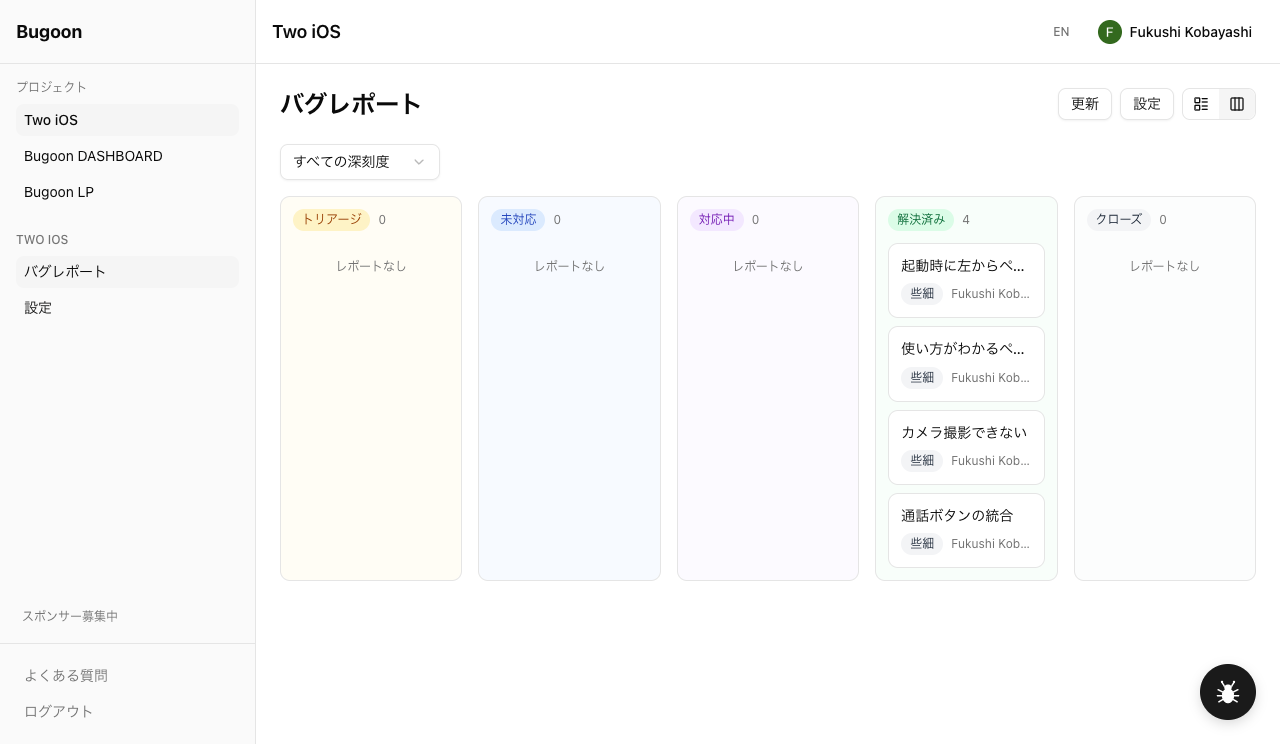1280x744 pixels.
Task: Click the クローズ column label
Action: [1119, 220]
